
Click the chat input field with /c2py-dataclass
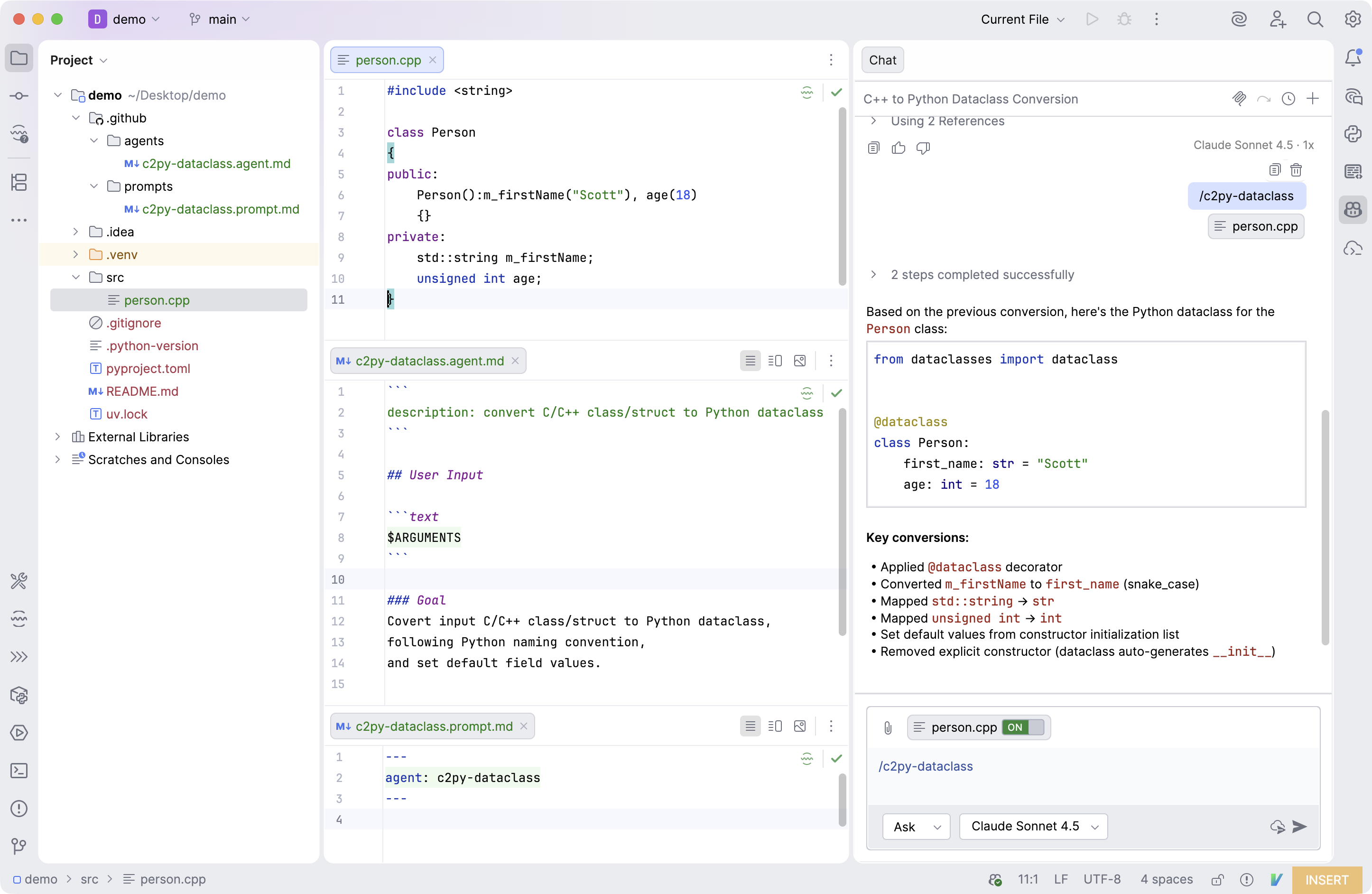pyautogui.click(x=1093, y=773)
